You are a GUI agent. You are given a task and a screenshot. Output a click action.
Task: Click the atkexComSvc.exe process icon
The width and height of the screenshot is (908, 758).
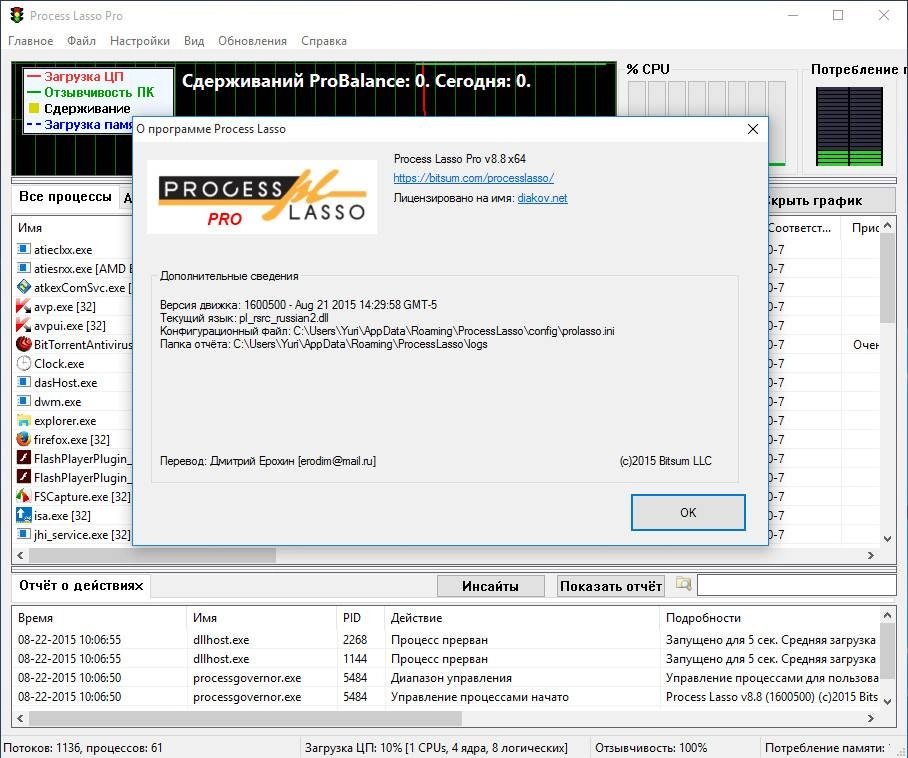(23, 287)
